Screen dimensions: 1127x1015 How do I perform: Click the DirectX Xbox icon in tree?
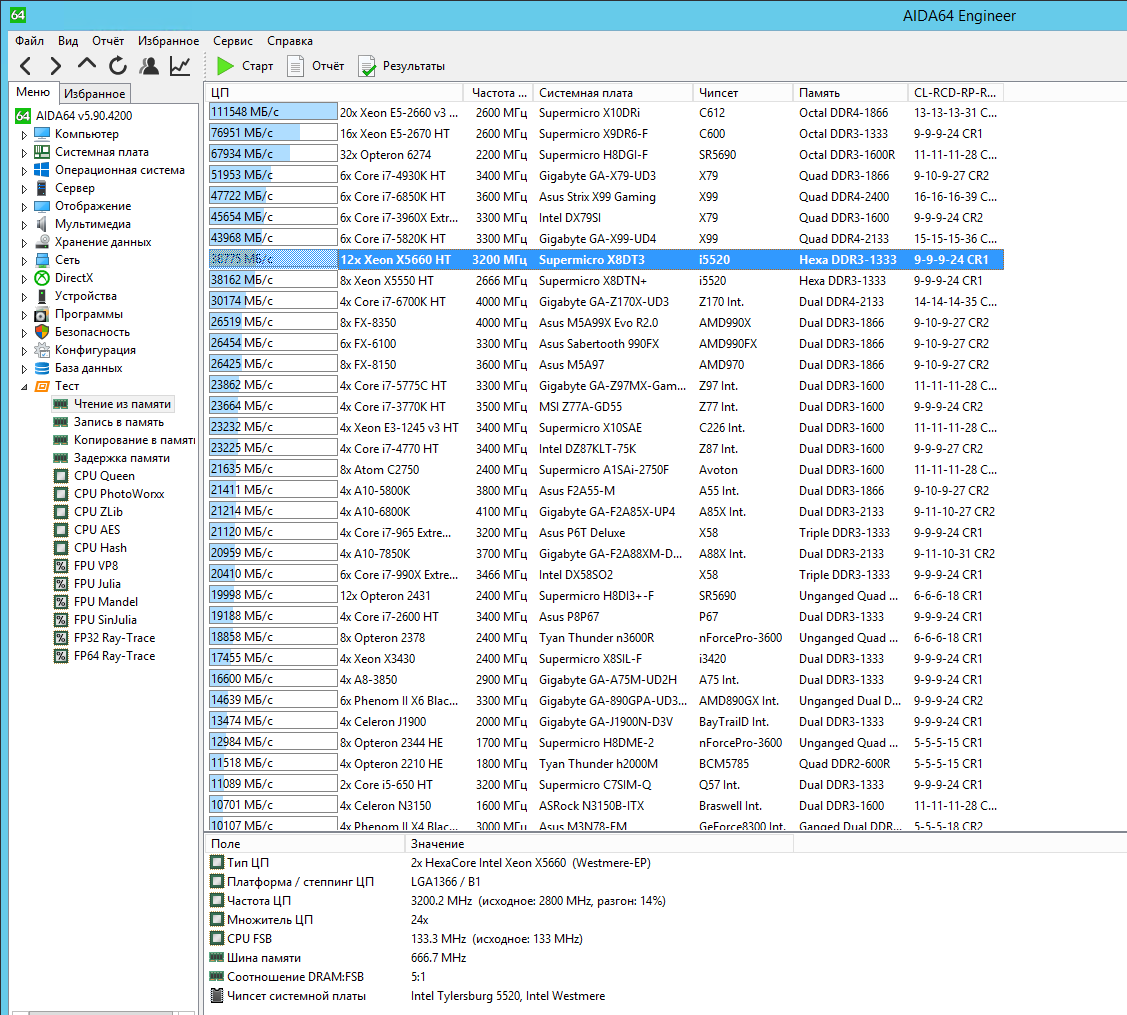tap(42, 277)
